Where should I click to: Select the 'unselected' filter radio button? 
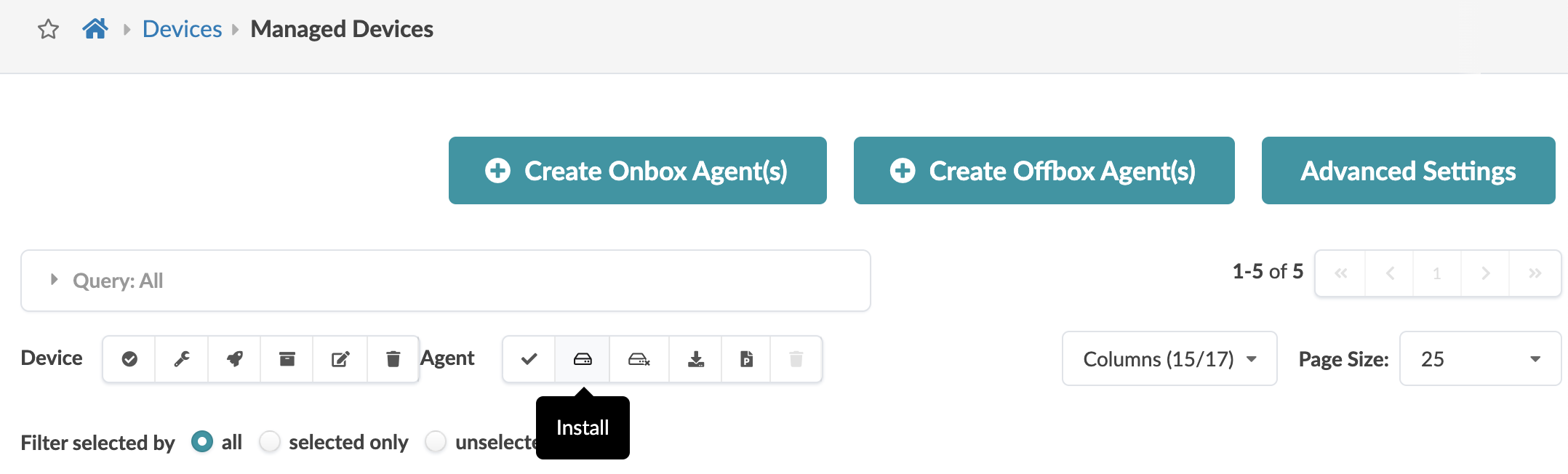click(436, 442)
